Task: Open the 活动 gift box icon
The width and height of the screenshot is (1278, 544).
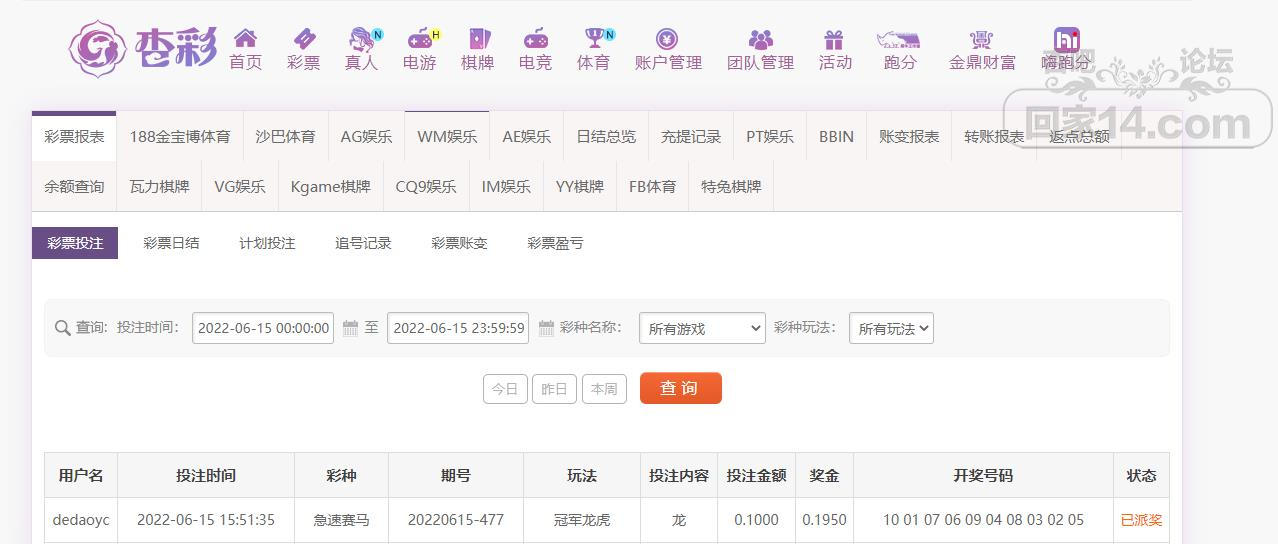Action: (x=834, y=39)
